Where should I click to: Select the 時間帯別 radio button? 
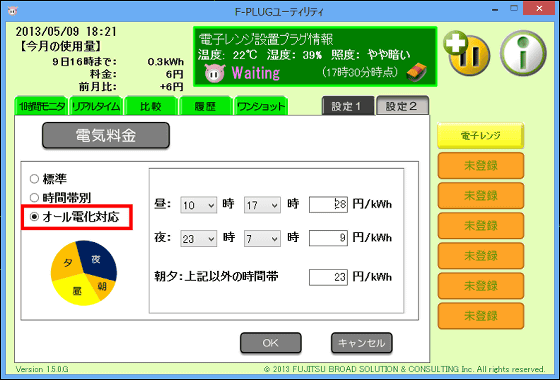34,198
